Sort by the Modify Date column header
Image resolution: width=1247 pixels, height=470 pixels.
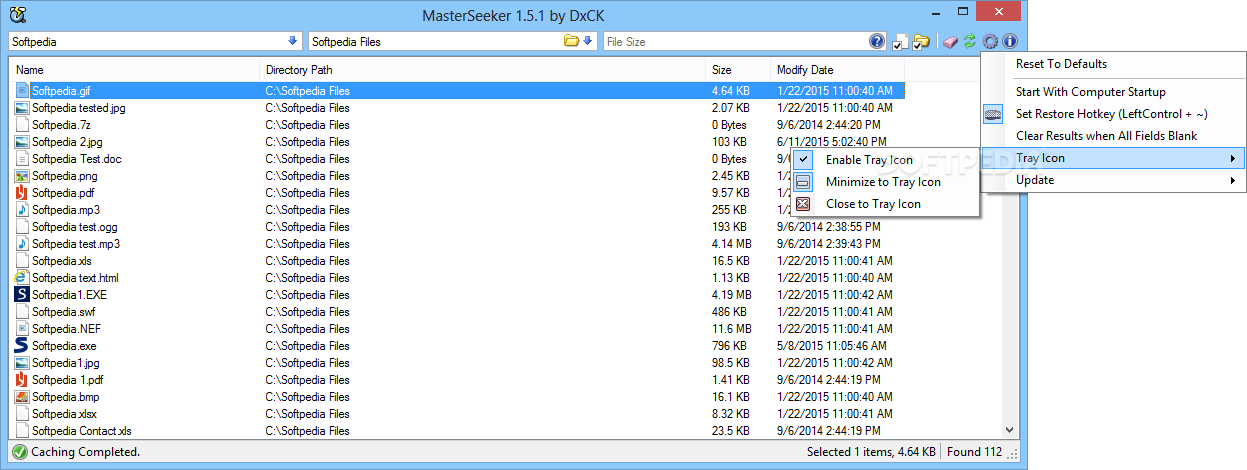click(837, 70)
